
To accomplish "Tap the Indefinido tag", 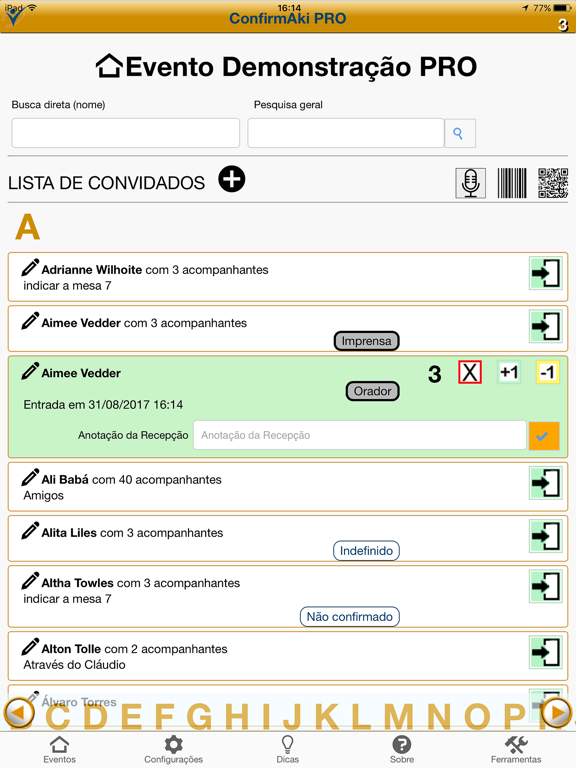I will point(366,551).
